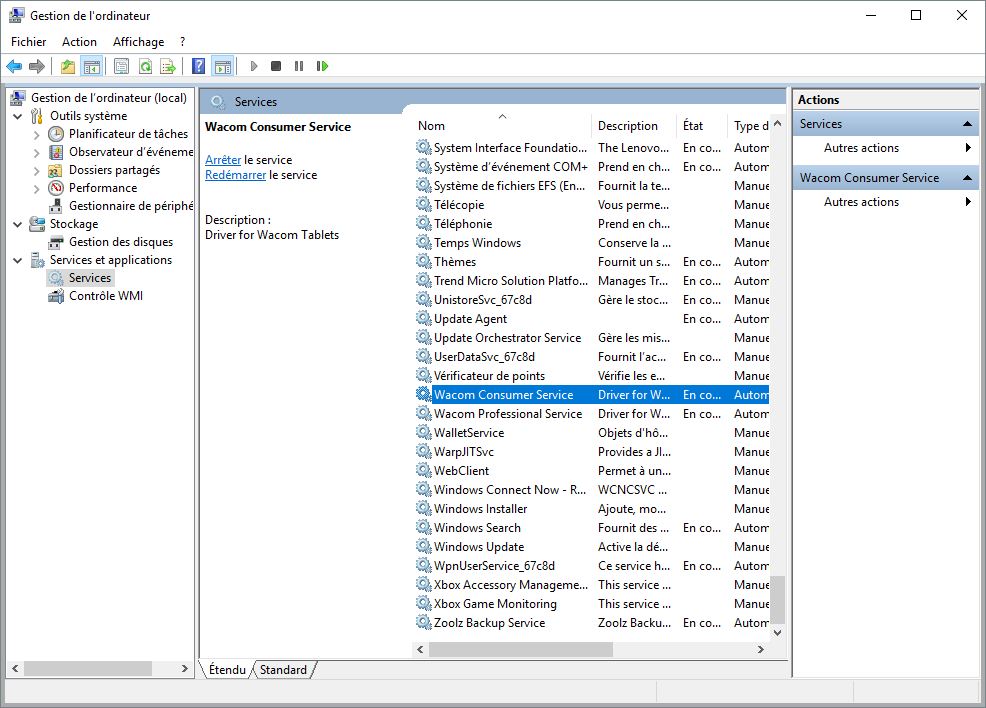Select the Xbox Game Monitoring row
986x708 pixels.
[x=592, y=604]
